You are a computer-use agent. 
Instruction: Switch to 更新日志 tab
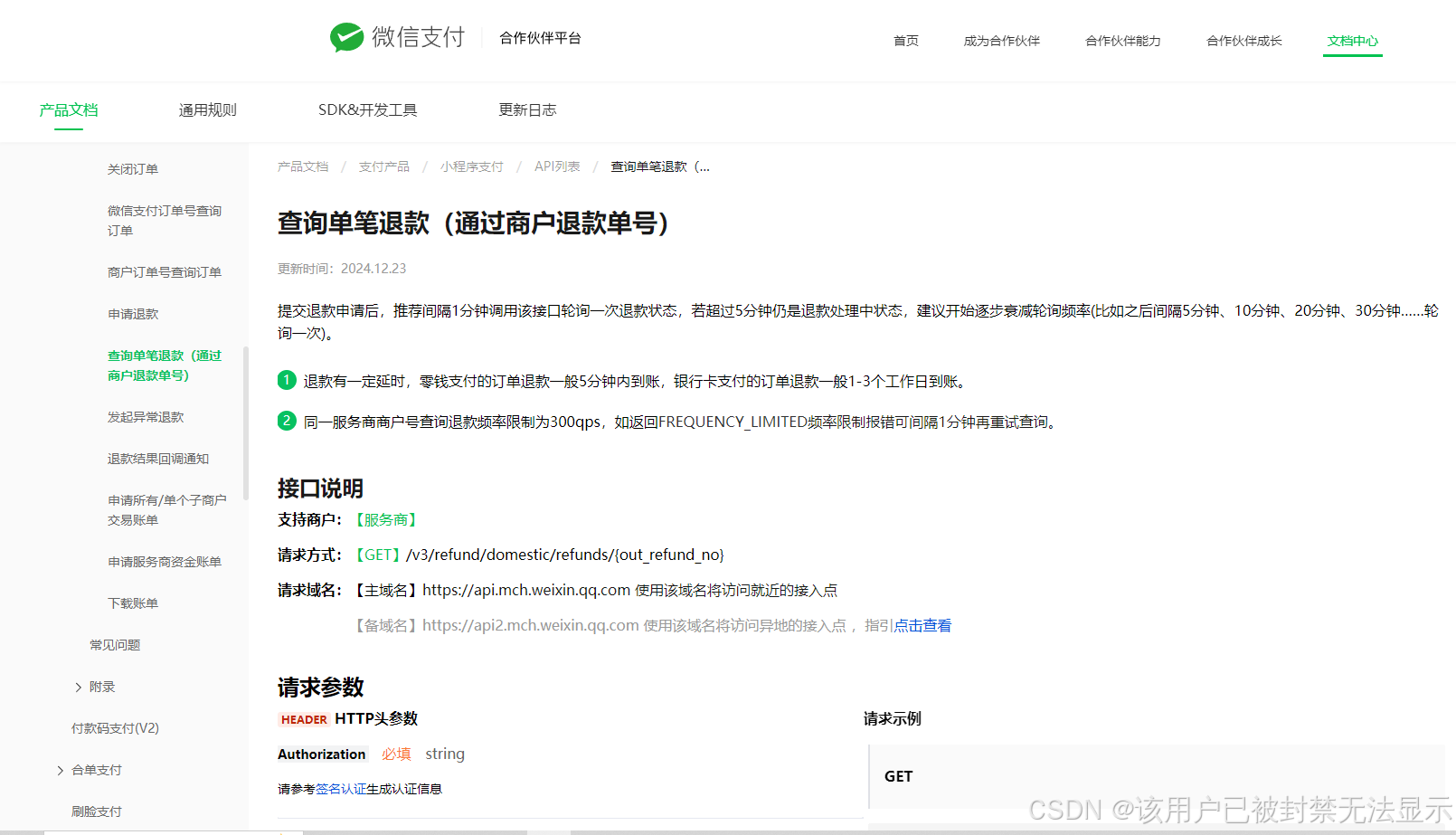point(527,110)
